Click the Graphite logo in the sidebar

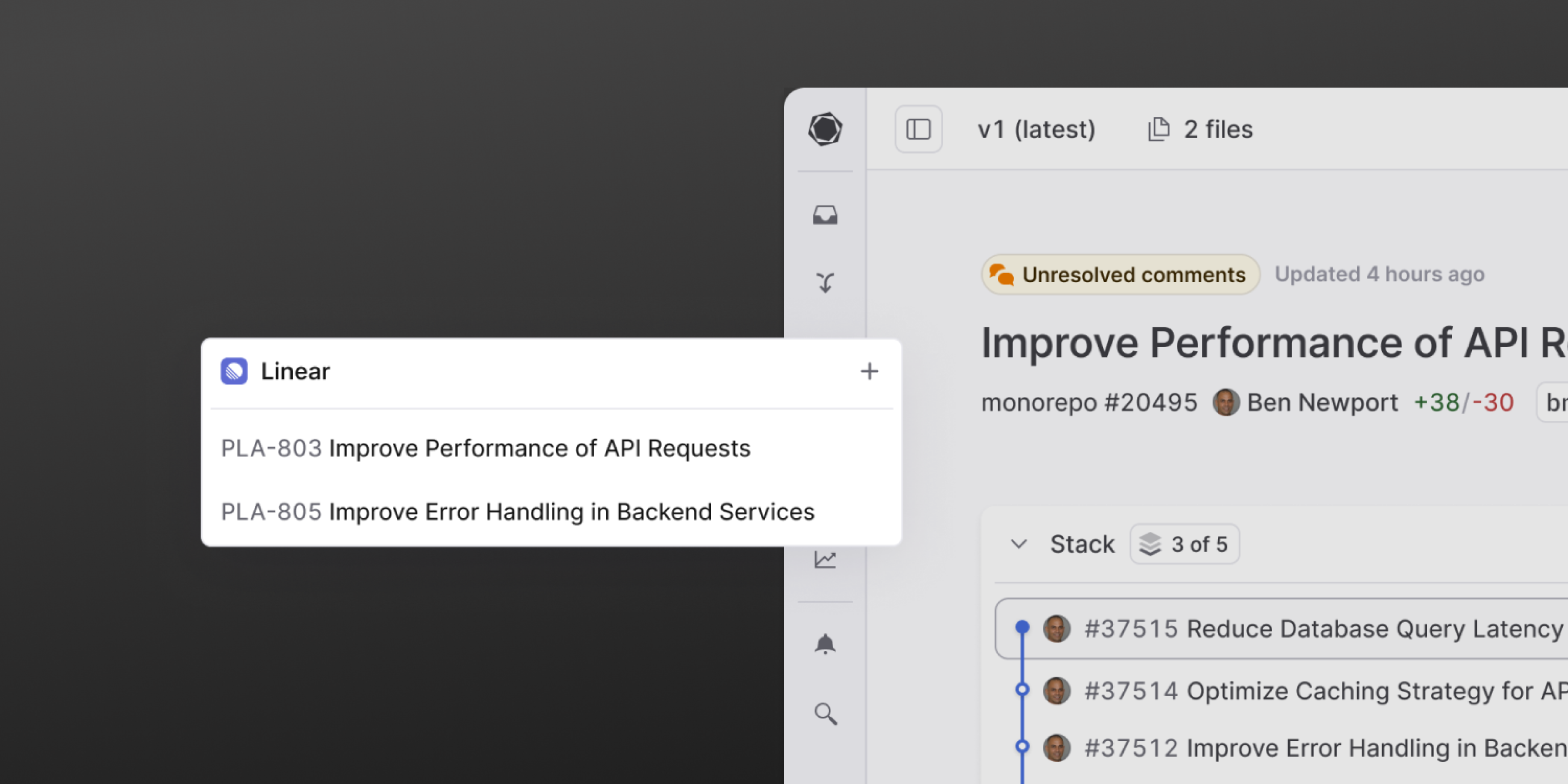[x=825, y=129]
